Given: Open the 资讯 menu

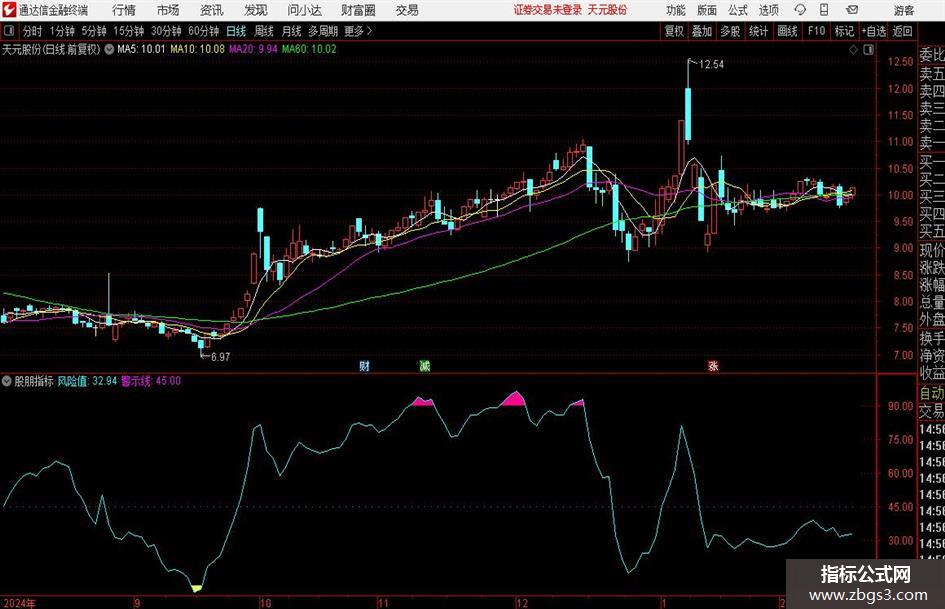Looking at the screenshot, I should point(212,10).
